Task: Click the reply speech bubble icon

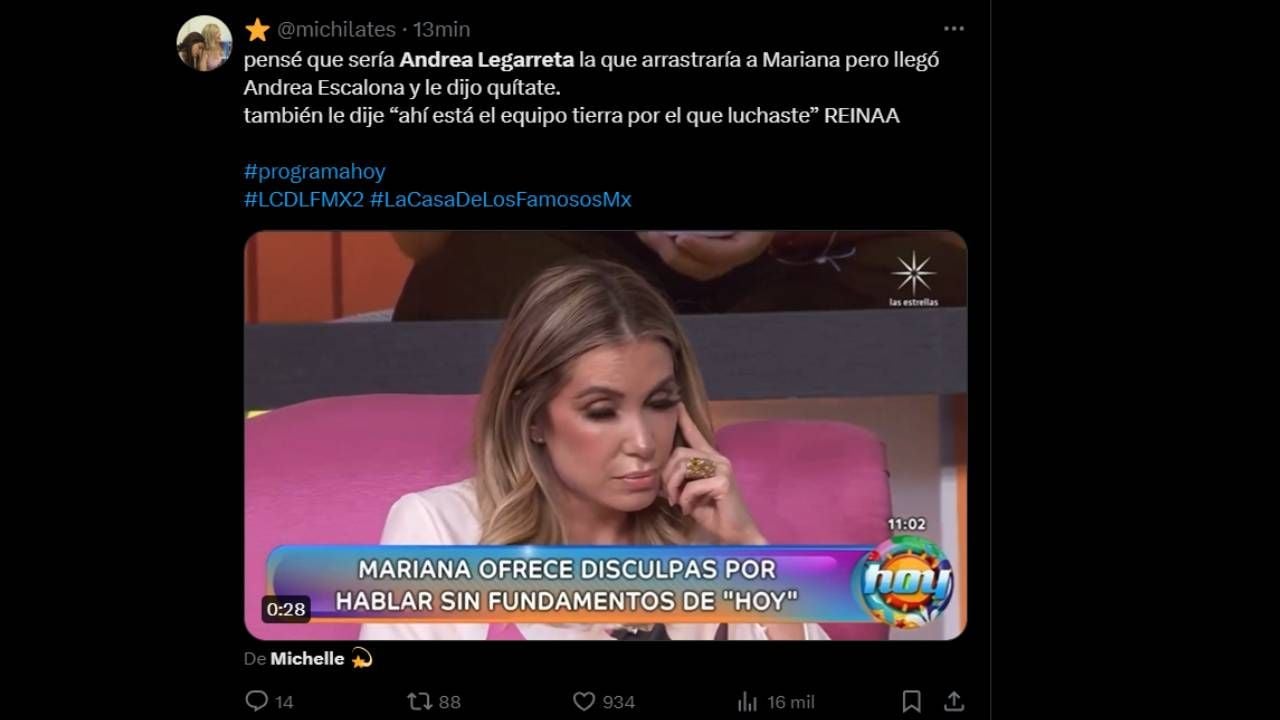Action: [x=256, y=701]
